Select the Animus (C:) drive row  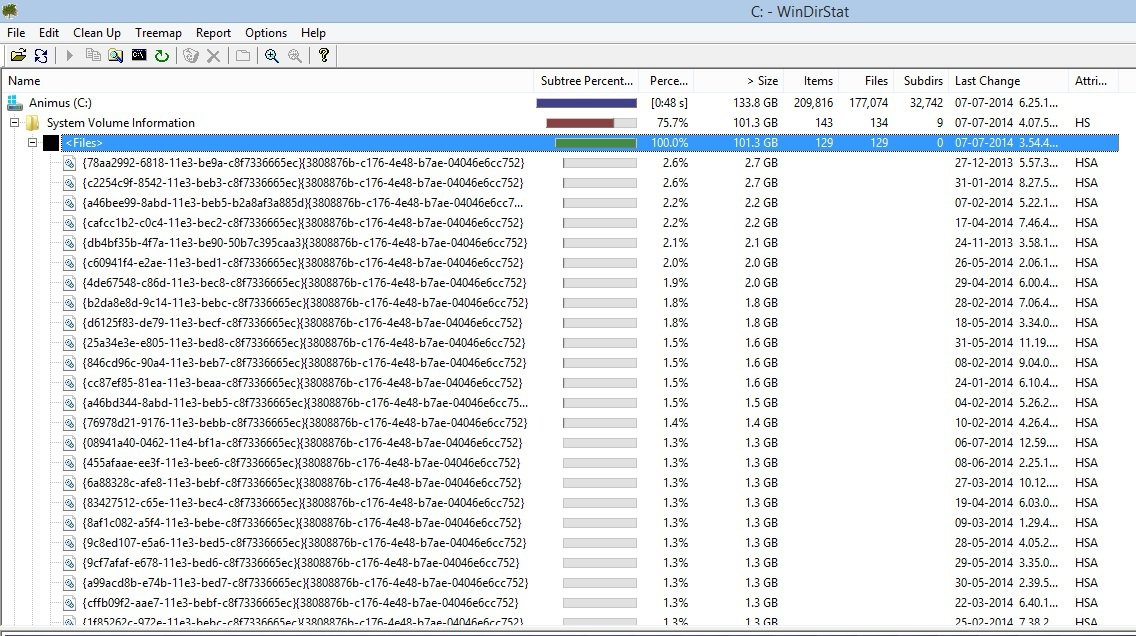[68, 103]
